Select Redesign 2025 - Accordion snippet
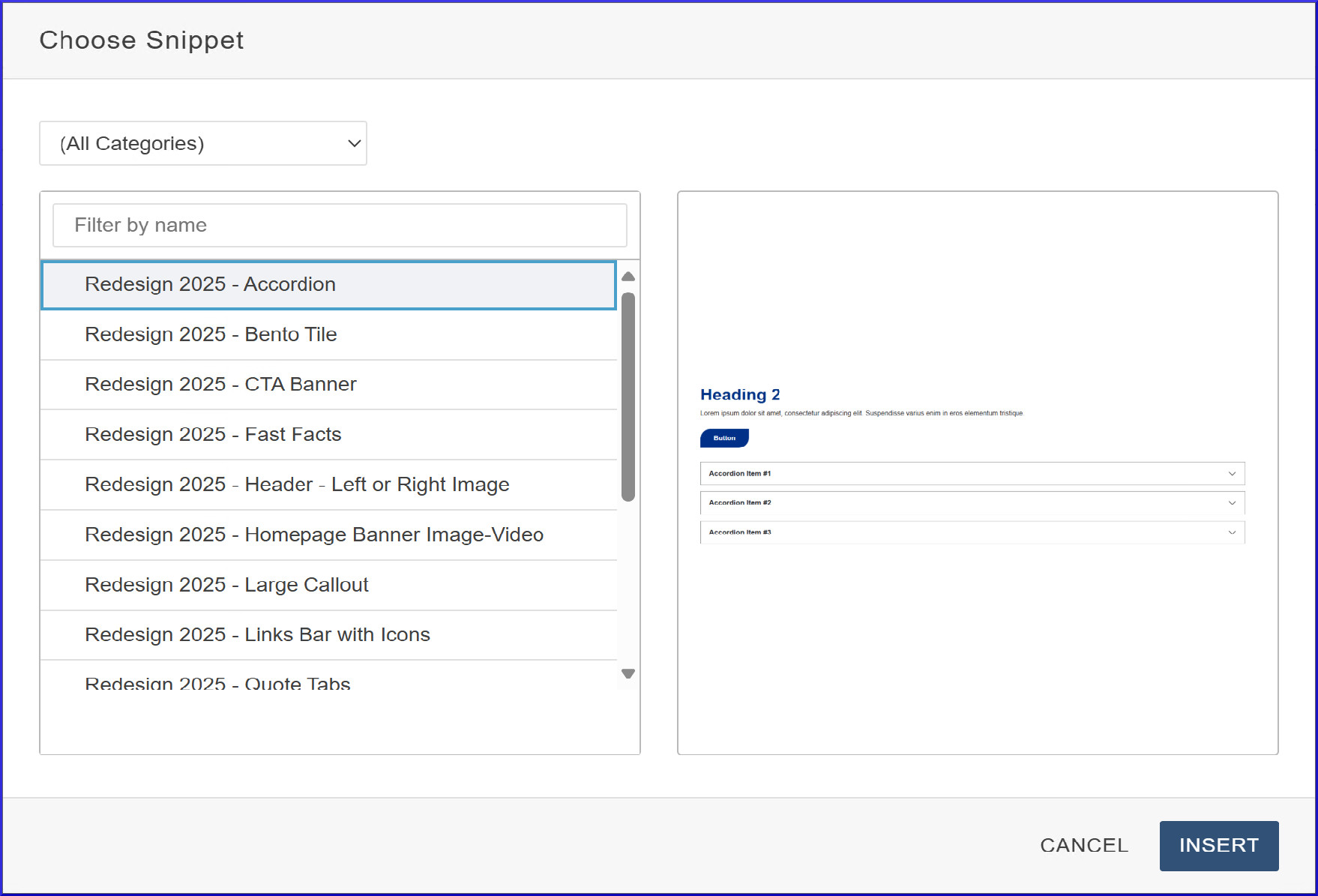 coord(328,285)
